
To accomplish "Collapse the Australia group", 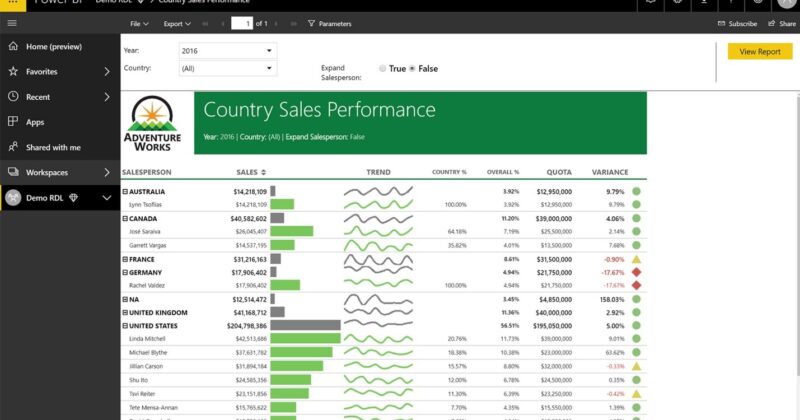I will tap(125, 191).
